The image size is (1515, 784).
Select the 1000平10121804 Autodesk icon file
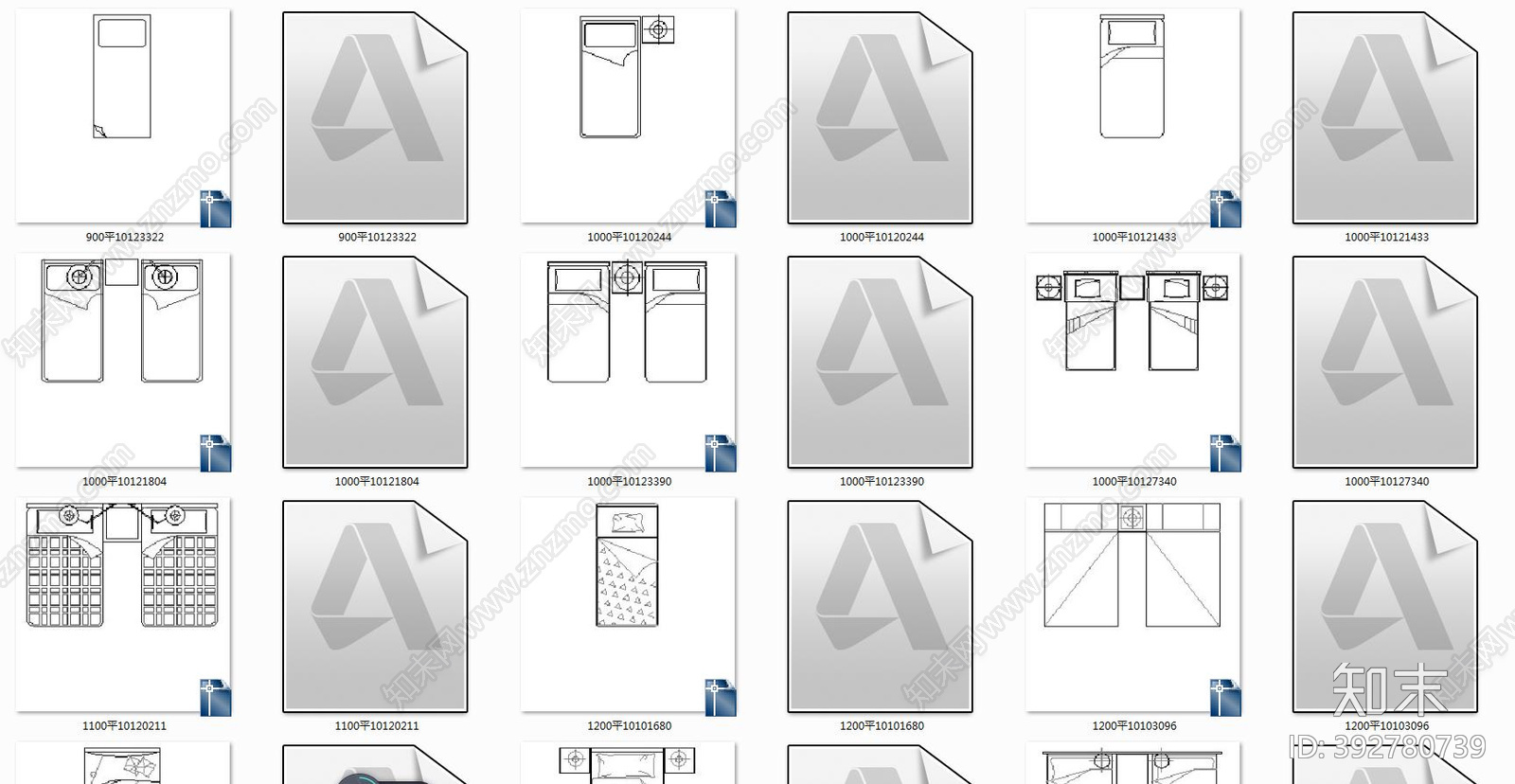point(376,362)
